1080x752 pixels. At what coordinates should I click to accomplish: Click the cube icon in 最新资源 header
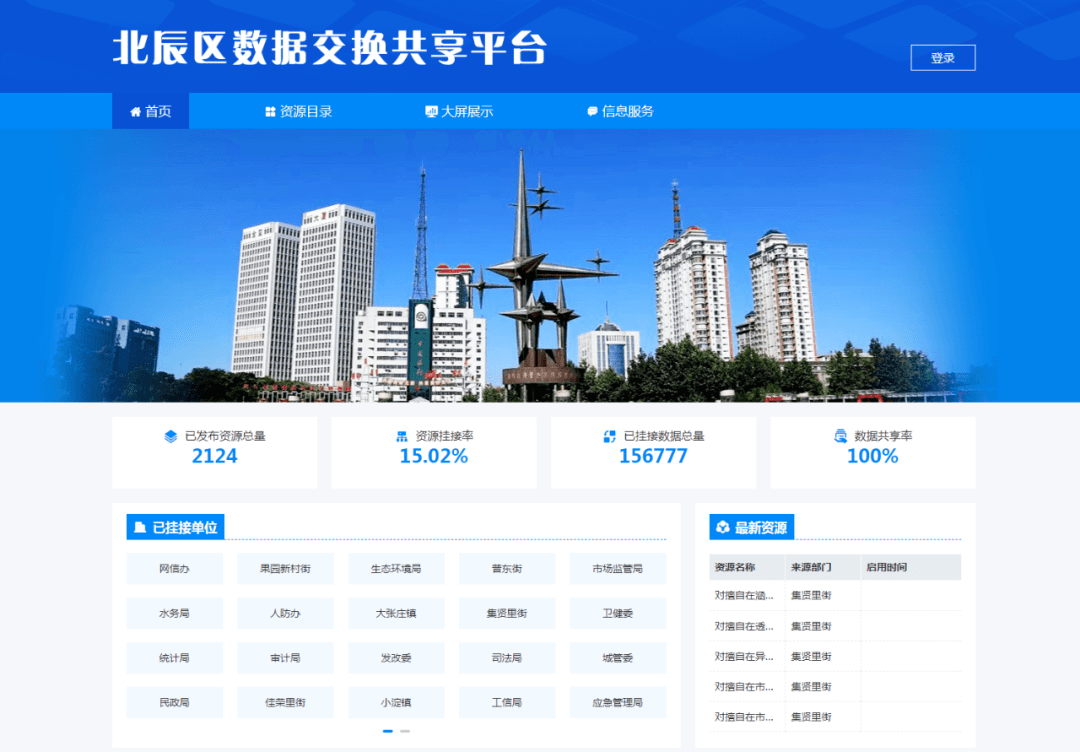[x=722, y=528]
